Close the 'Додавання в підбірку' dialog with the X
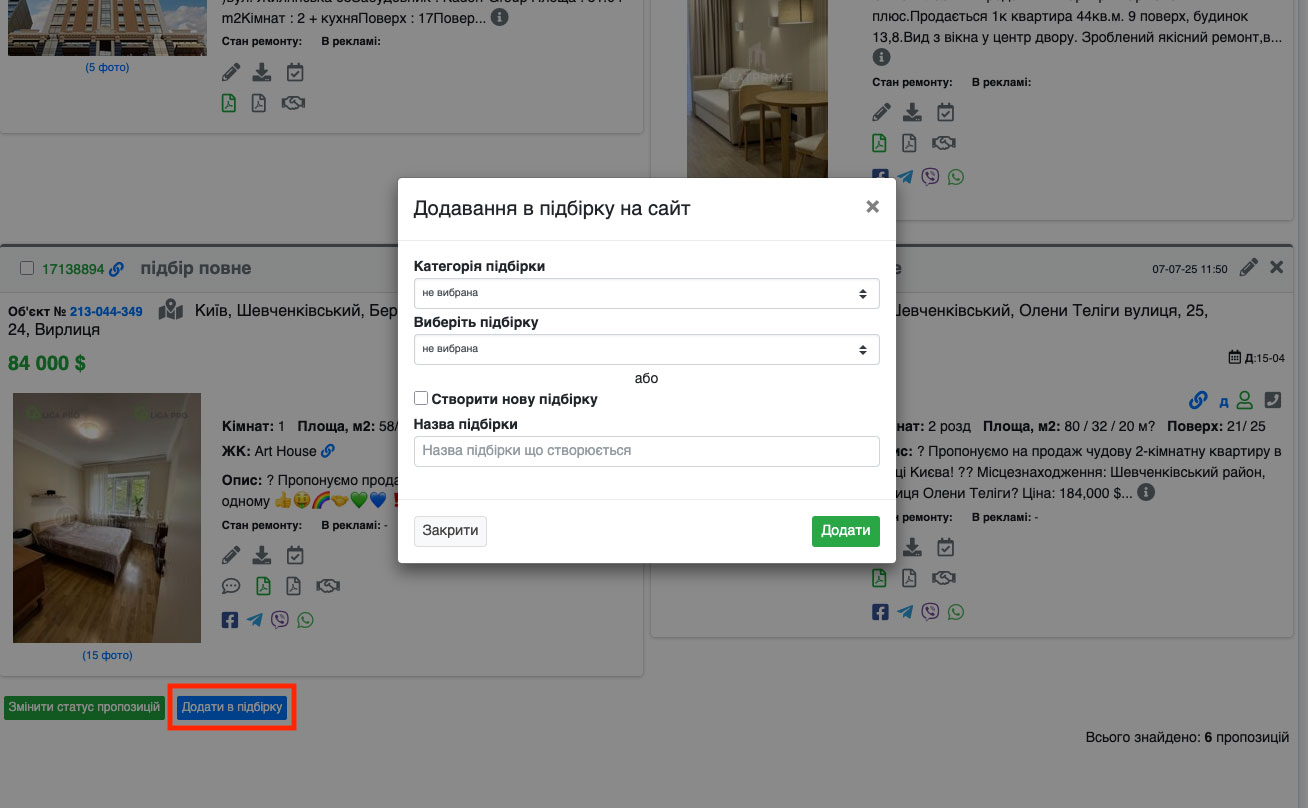This screenshot has height=808, width=1308. coord(872,207)
